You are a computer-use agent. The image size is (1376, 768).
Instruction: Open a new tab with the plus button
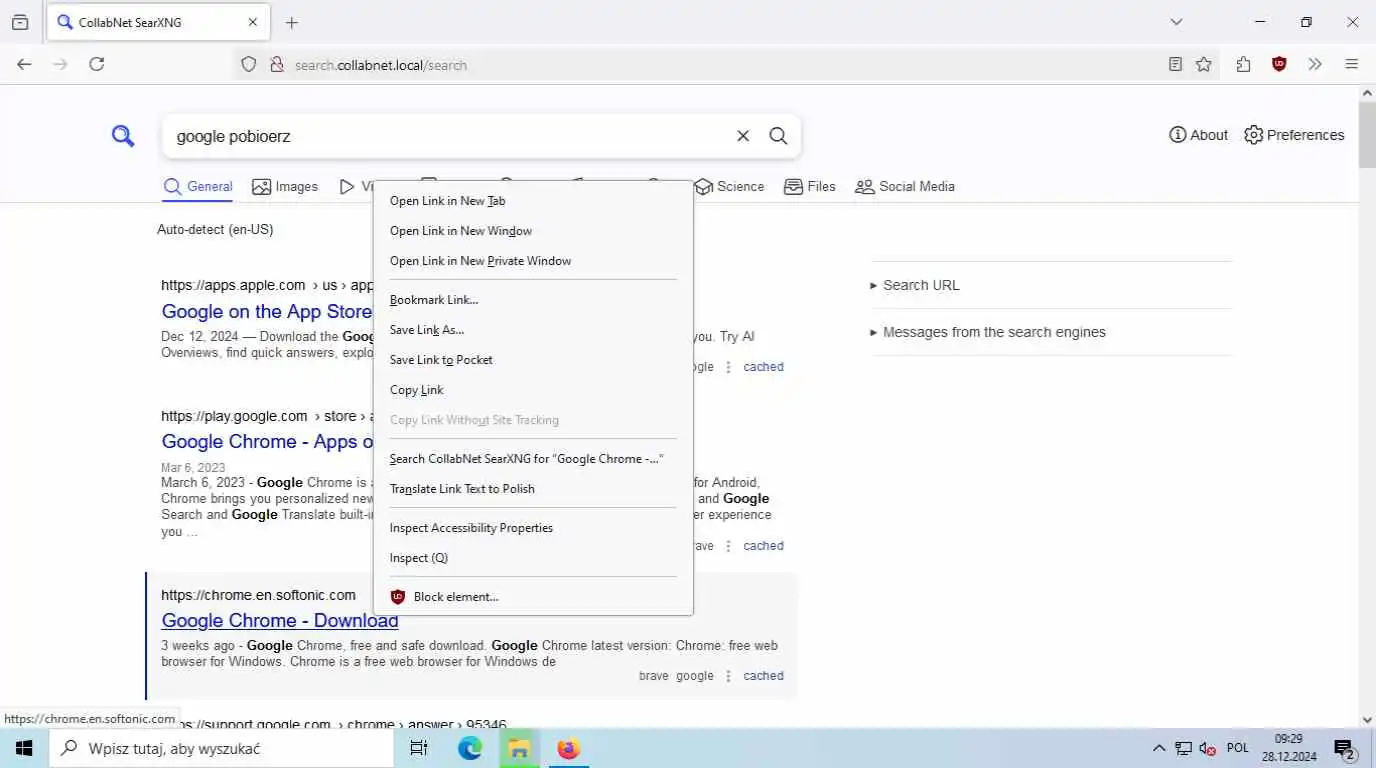pos(291,22)
